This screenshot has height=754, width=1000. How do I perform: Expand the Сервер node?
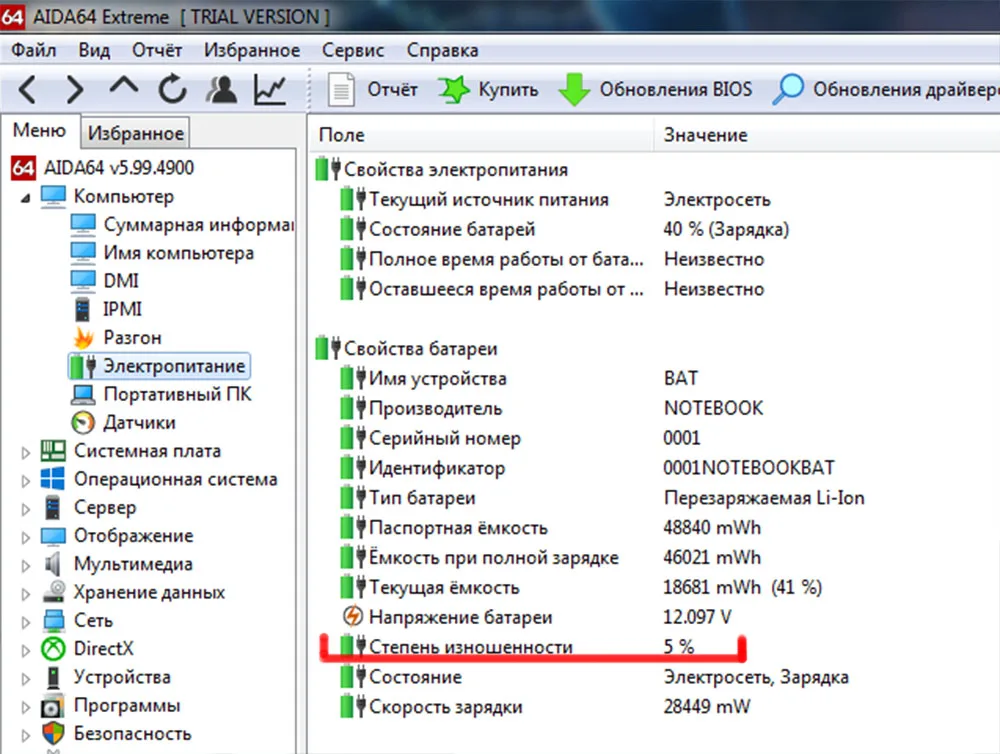26,509
